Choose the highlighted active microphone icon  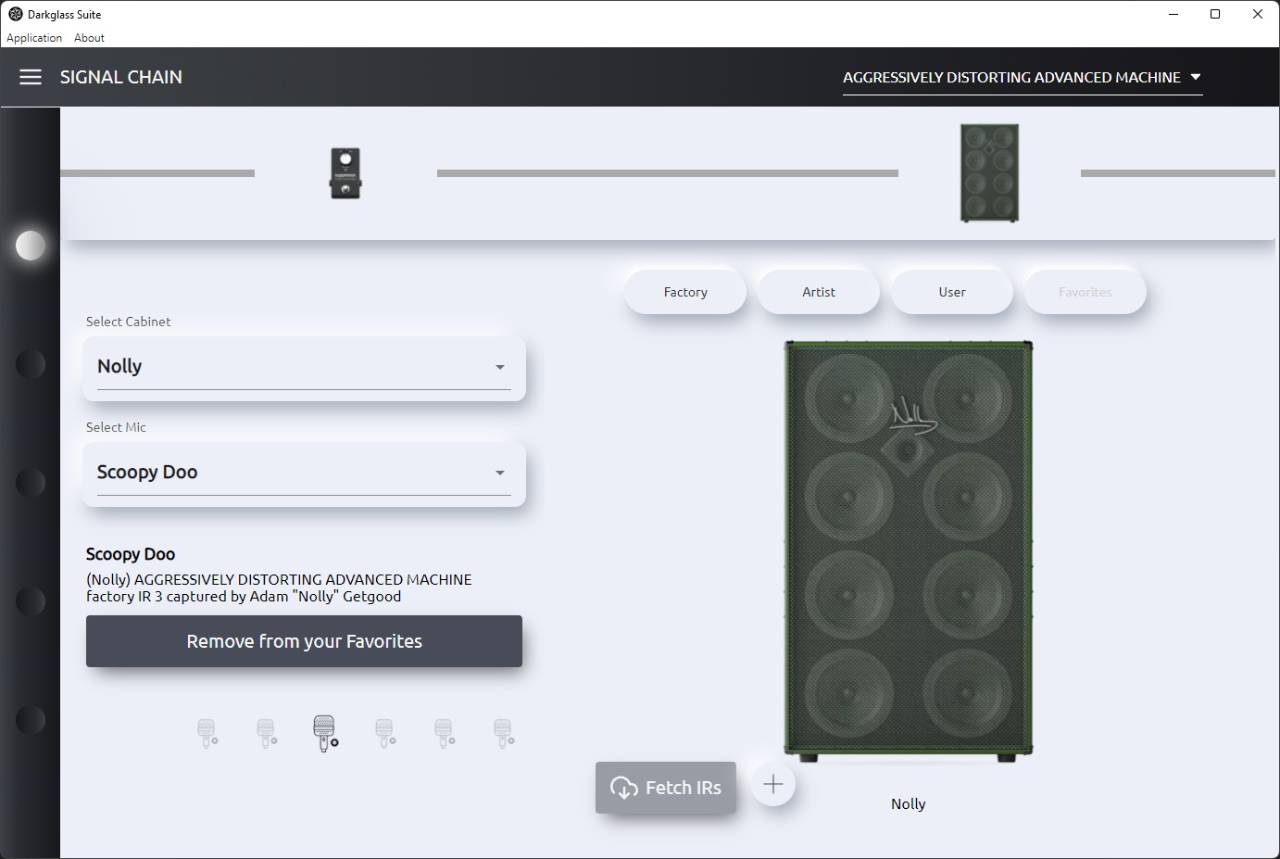point(325,733)
